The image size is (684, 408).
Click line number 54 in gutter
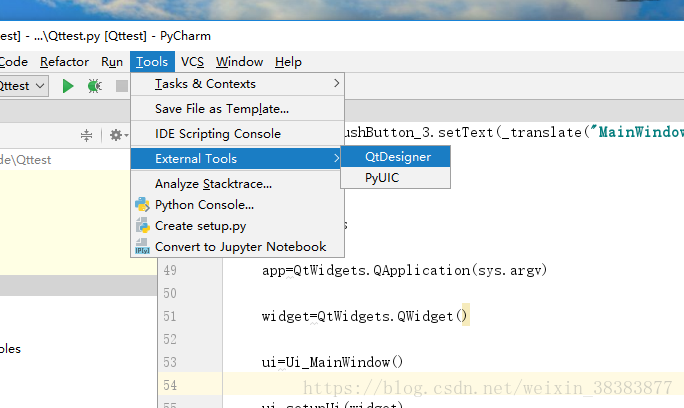coord(170,385)
